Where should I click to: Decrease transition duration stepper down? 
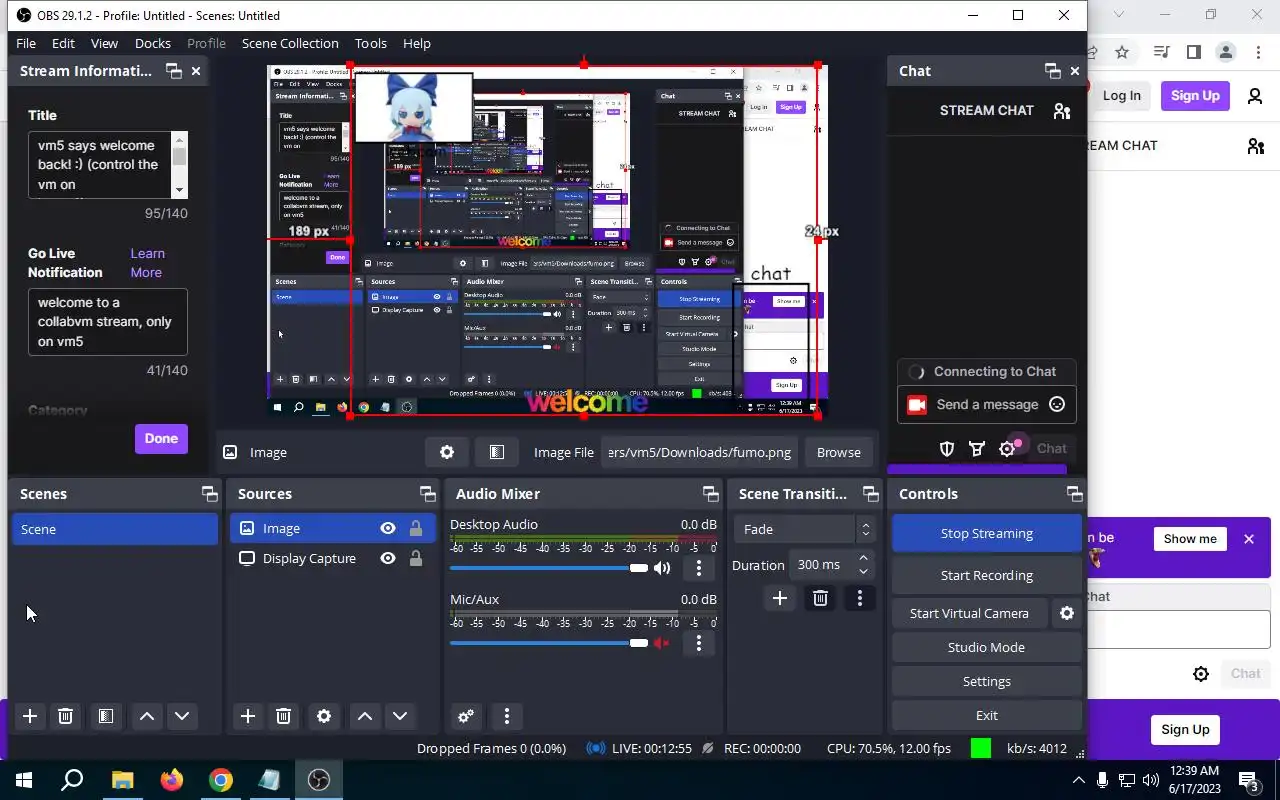863,571
